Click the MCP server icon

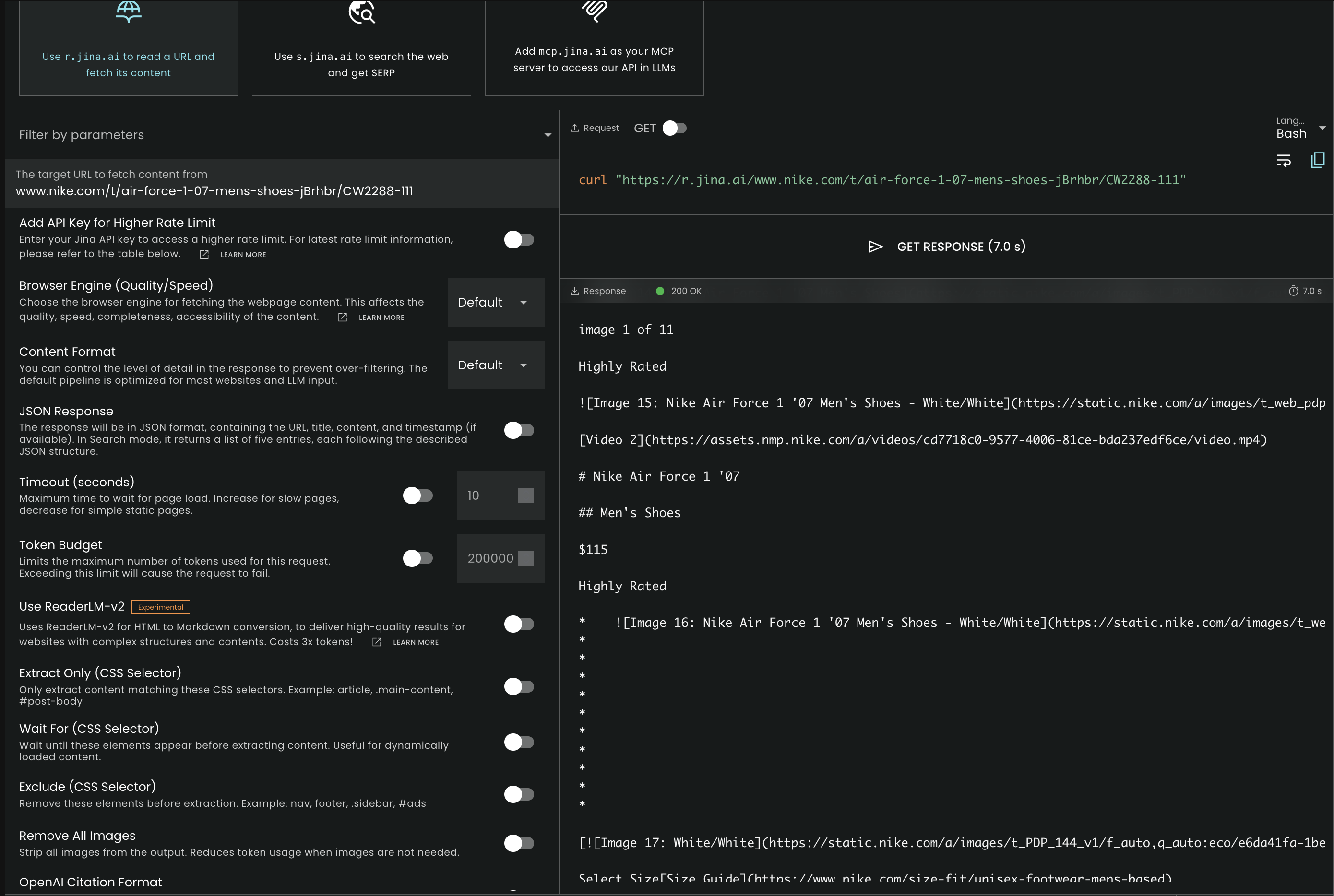[595, 11]
